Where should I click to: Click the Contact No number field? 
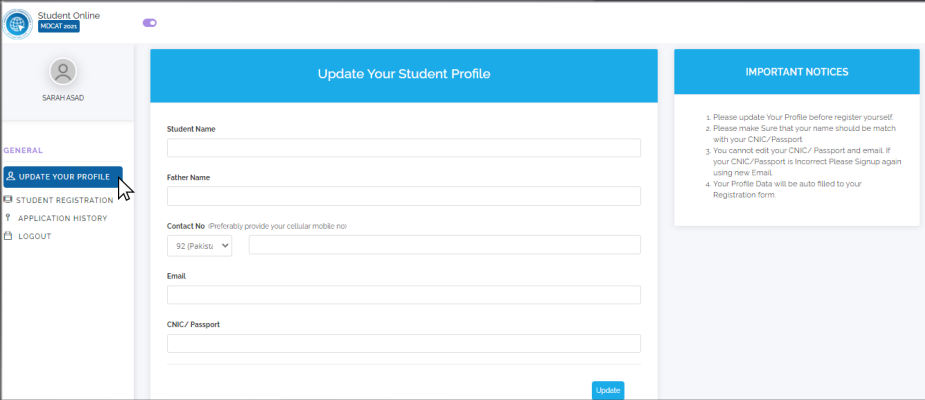pos(445,245)
